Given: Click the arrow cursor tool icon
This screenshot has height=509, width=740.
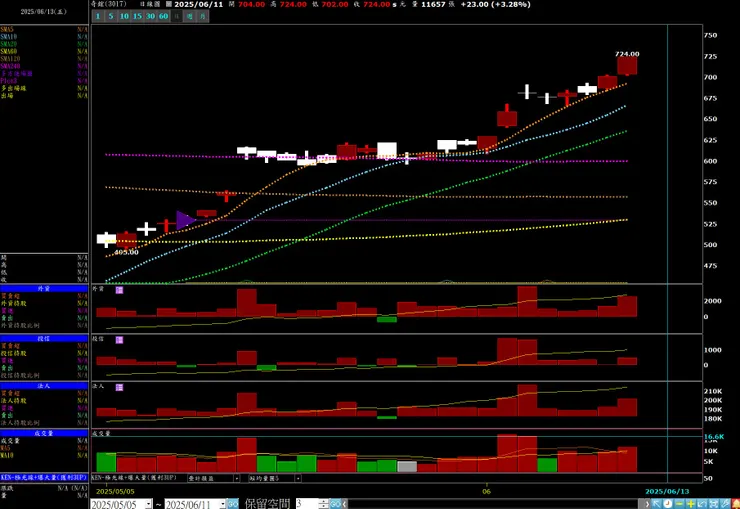Looking at the screenshot, I should point(656,504).
